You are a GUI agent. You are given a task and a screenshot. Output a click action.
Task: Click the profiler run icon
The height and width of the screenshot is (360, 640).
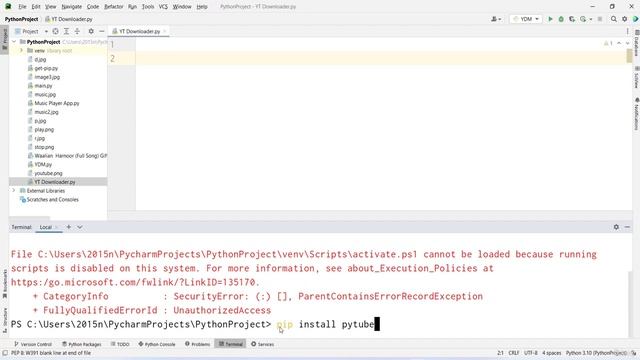tap(583, 19)
